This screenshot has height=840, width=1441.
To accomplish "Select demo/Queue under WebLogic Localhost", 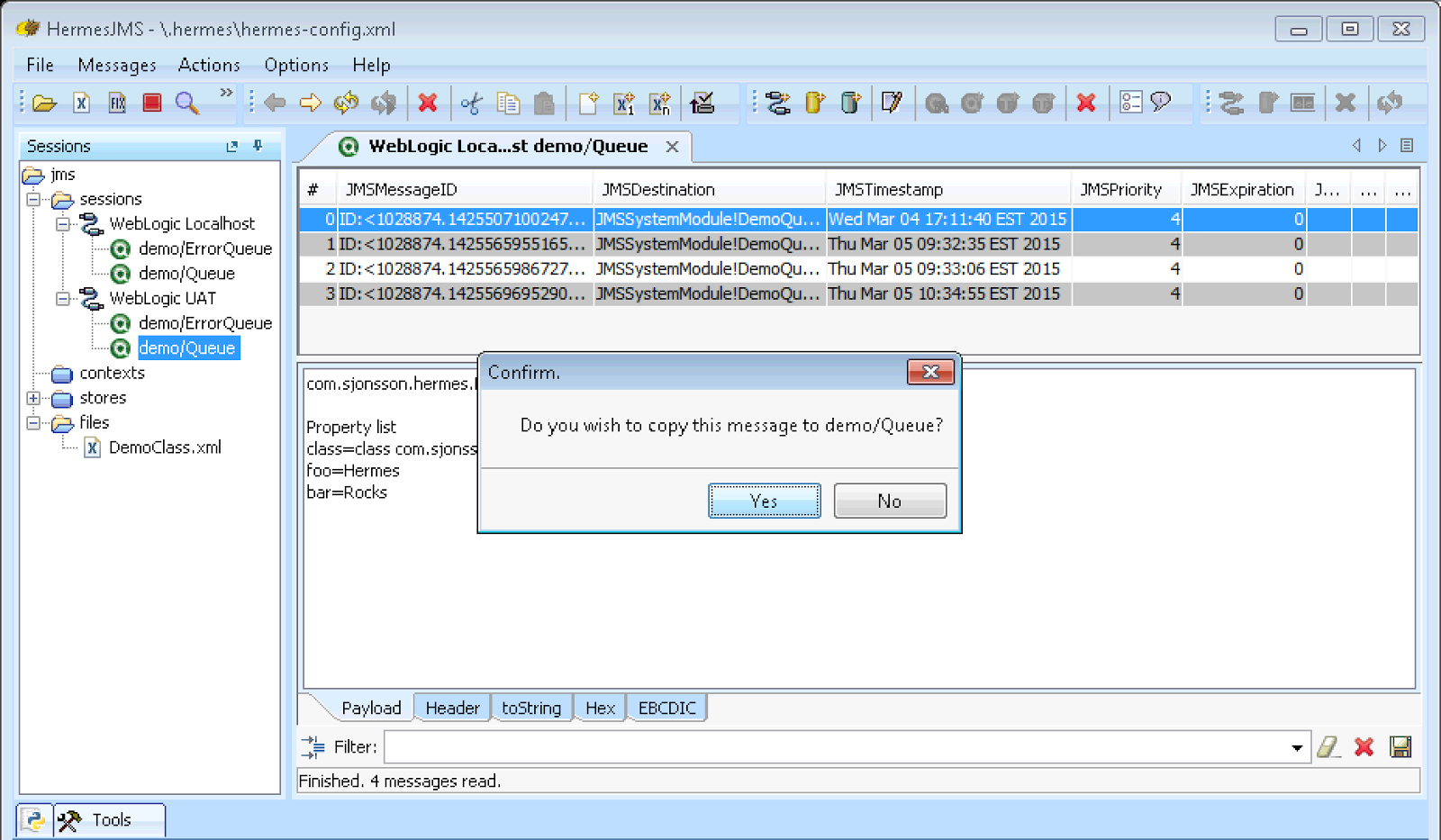I will 186,274.
